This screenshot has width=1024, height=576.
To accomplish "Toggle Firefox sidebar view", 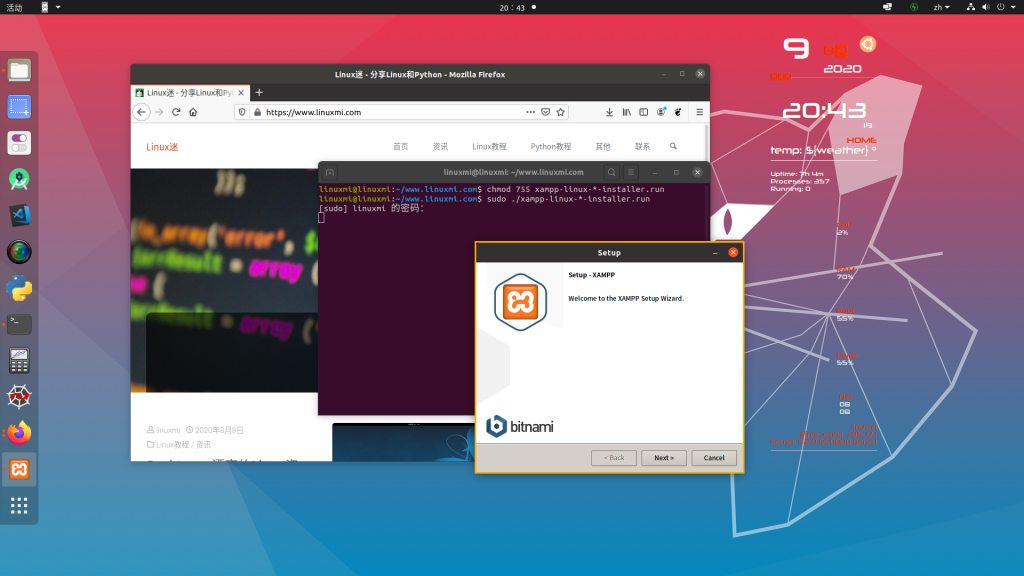I will [x=644, y=112].
